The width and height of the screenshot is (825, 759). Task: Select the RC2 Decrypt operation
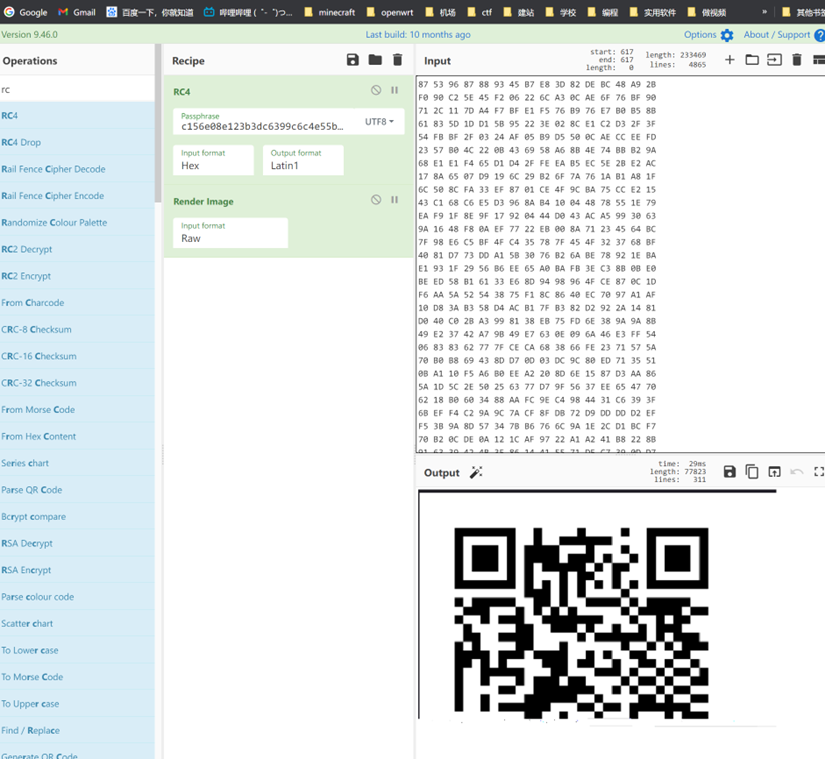pyautogui.click(x=77, y=249)
